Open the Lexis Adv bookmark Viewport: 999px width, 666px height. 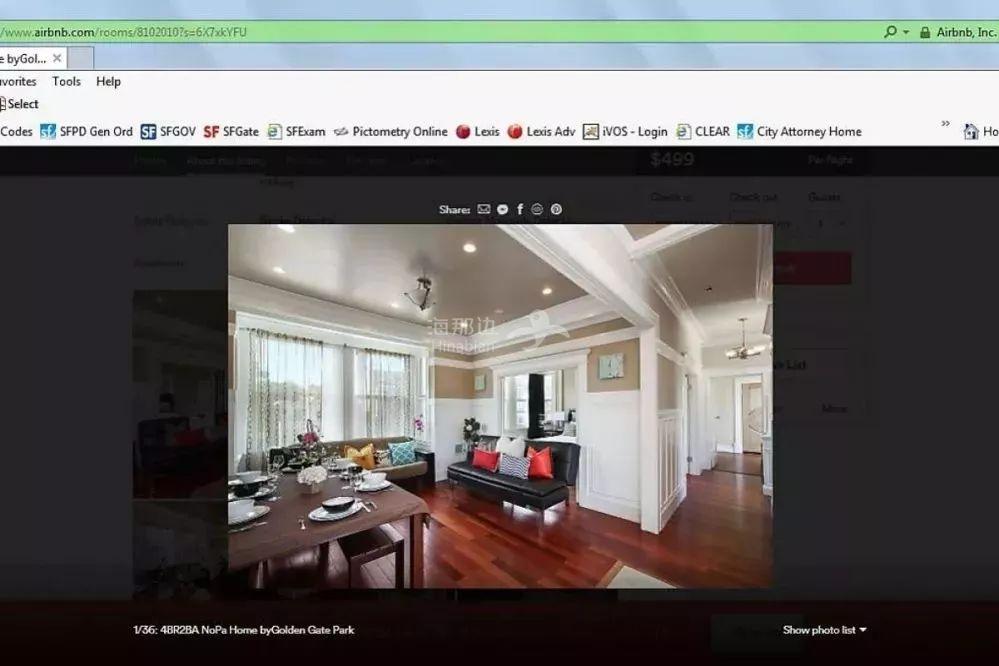click(x=541, y=131)
